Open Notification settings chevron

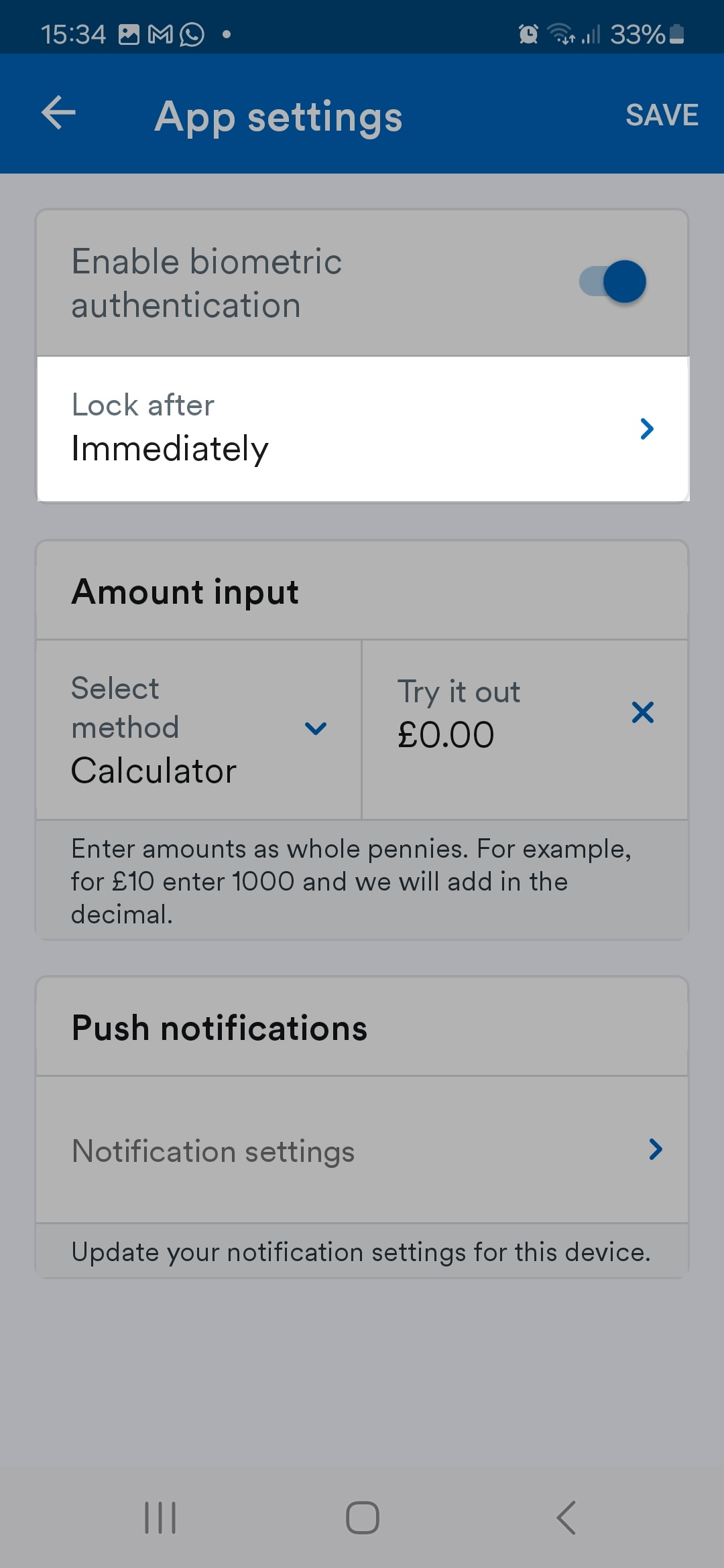click(656, 1150)
